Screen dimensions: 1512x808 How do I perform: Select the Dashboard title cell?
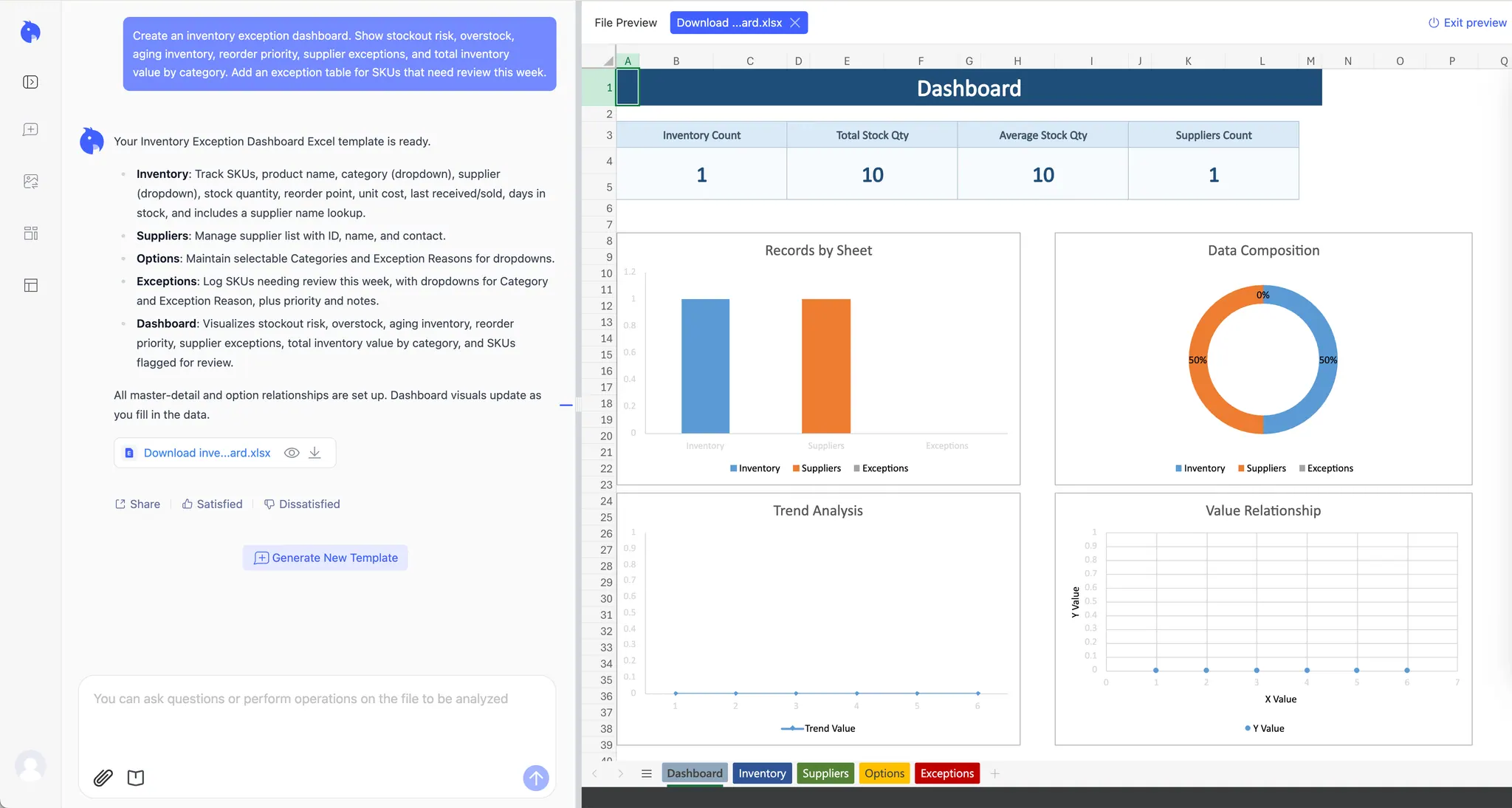(969, 88)
